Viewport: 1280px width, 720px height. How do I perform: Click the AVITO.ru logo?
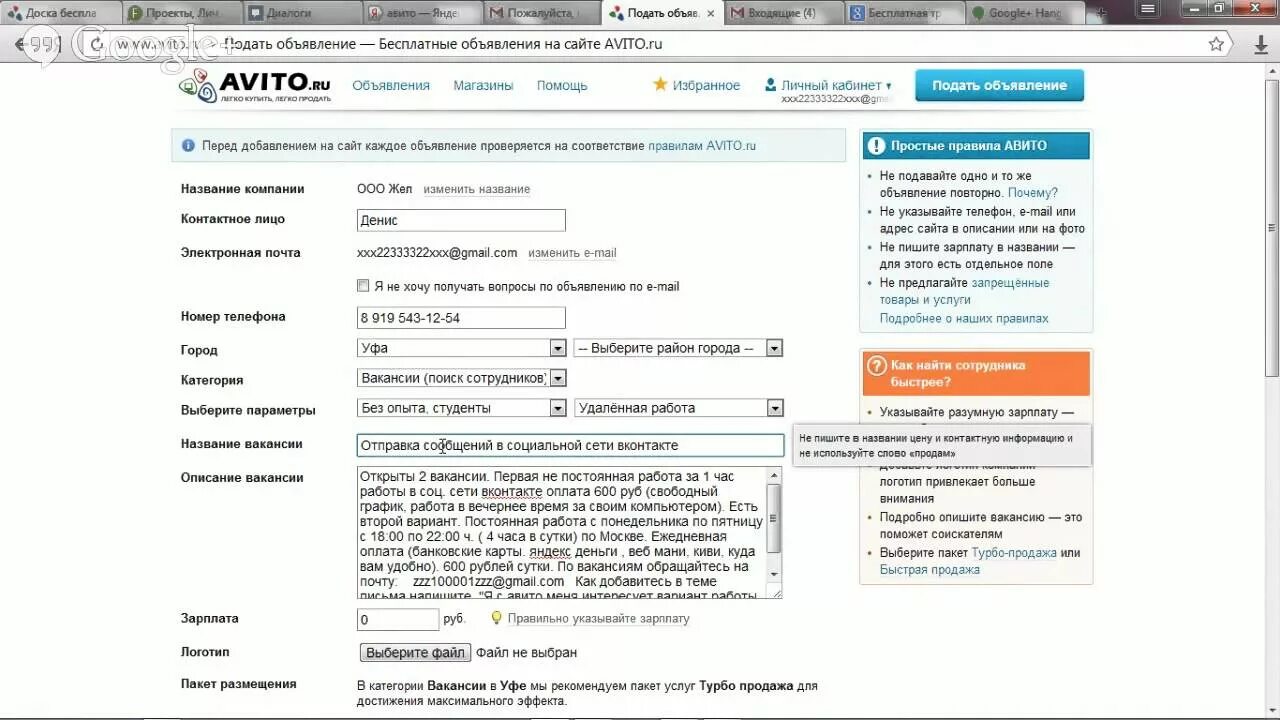pos(255,87)
